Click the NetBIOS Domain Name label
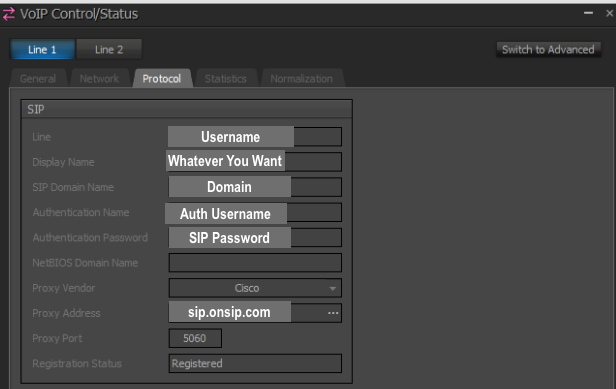The height and width of the screenshot is (389, 616). (85, 263)
